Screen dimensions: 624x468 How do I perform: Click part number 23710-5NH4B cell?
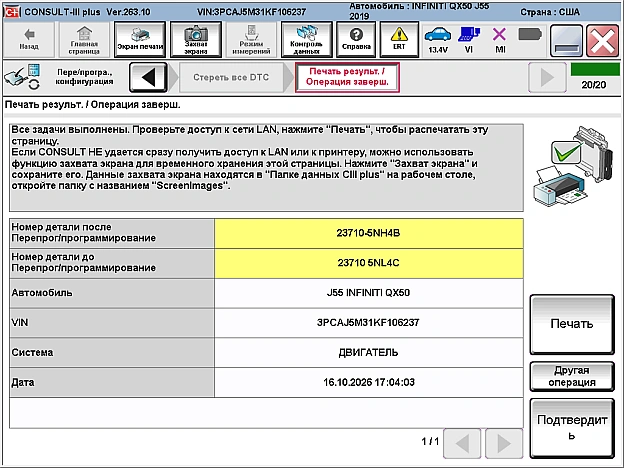coord(369,233)
